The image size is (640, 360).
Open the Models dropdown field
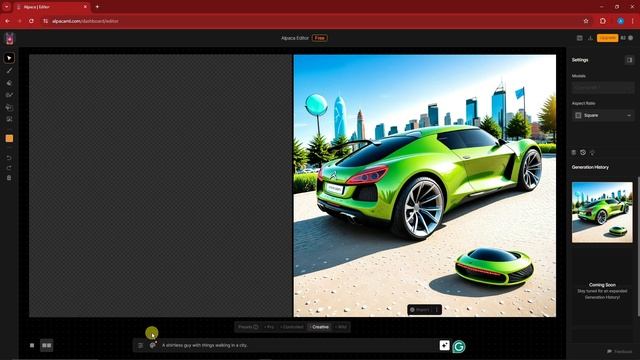coord(602,87)
